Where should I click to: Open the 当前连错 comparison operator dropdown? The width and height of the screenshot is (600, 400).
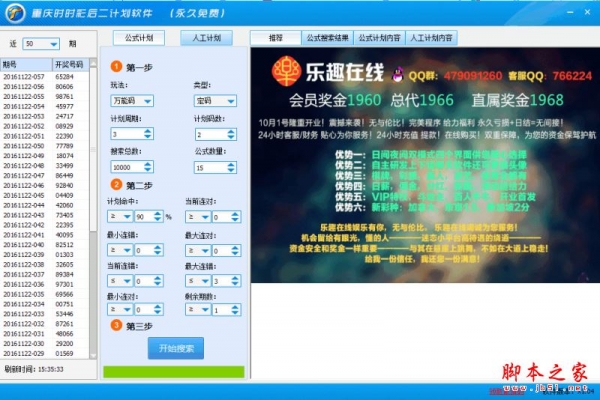click(120, 281)
